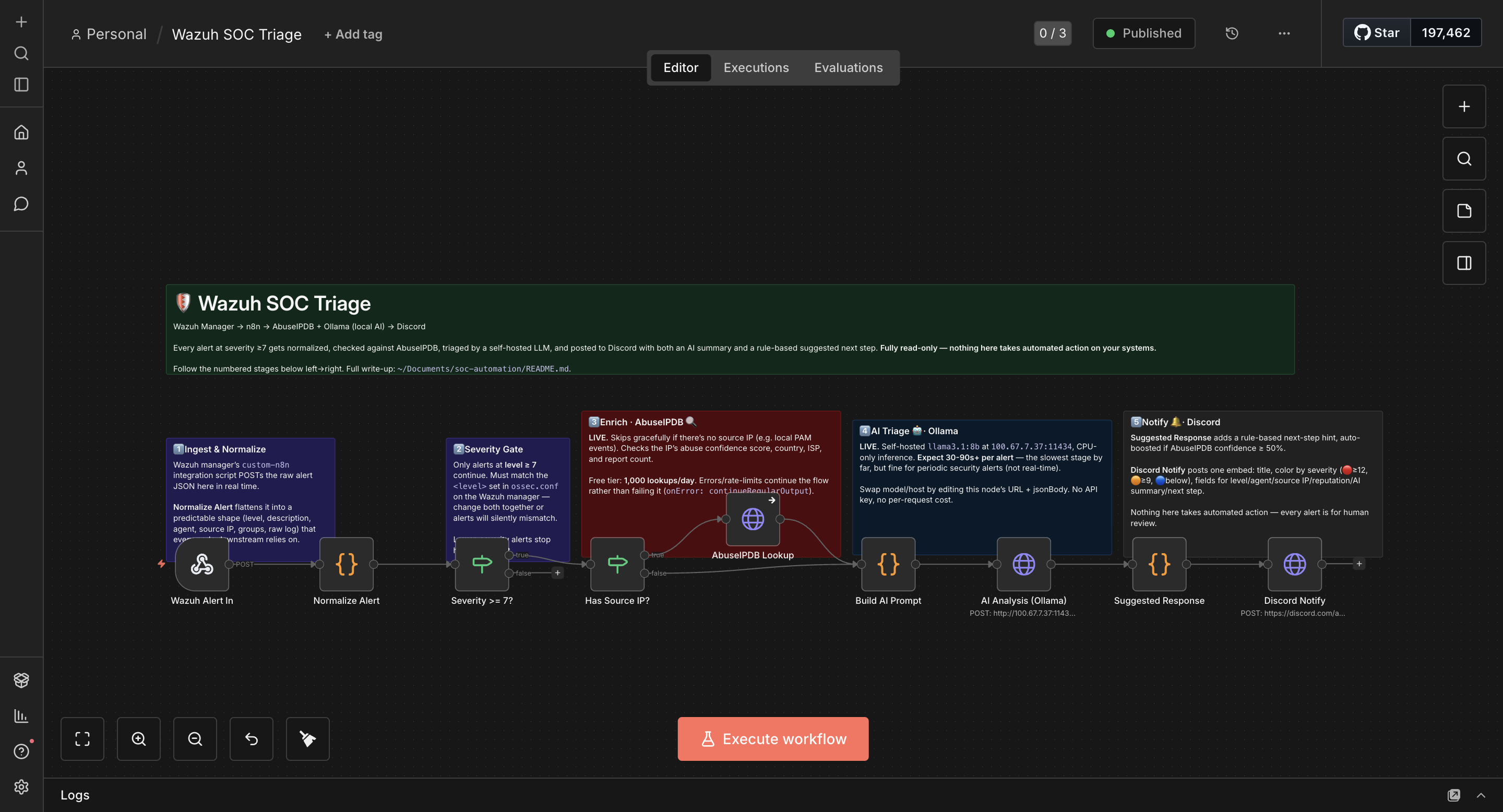Image resolution: width=1503 pixels, height=812 pixels.
Task: Open settings gear in left sidebar
Action: [21, 787]
